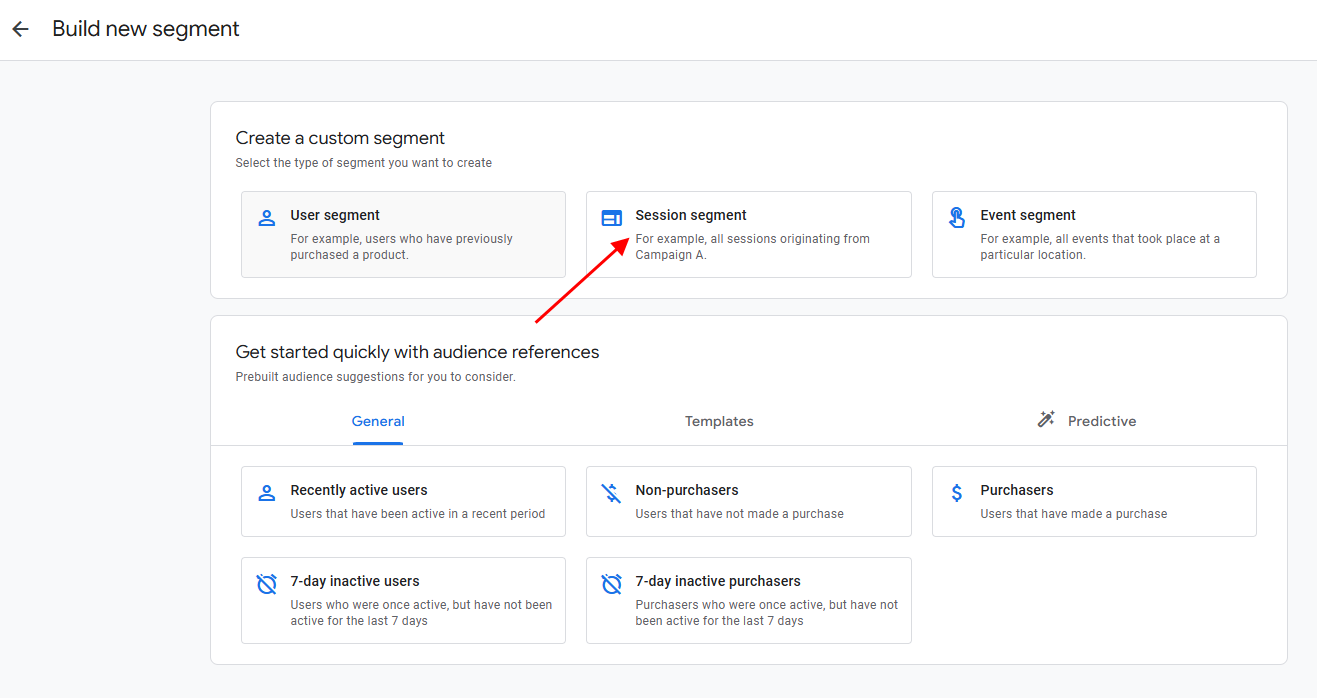The height and width of the screenshot is (698, 1317).
Task: Click the Session segment window icon
Action: coord(611,217)
